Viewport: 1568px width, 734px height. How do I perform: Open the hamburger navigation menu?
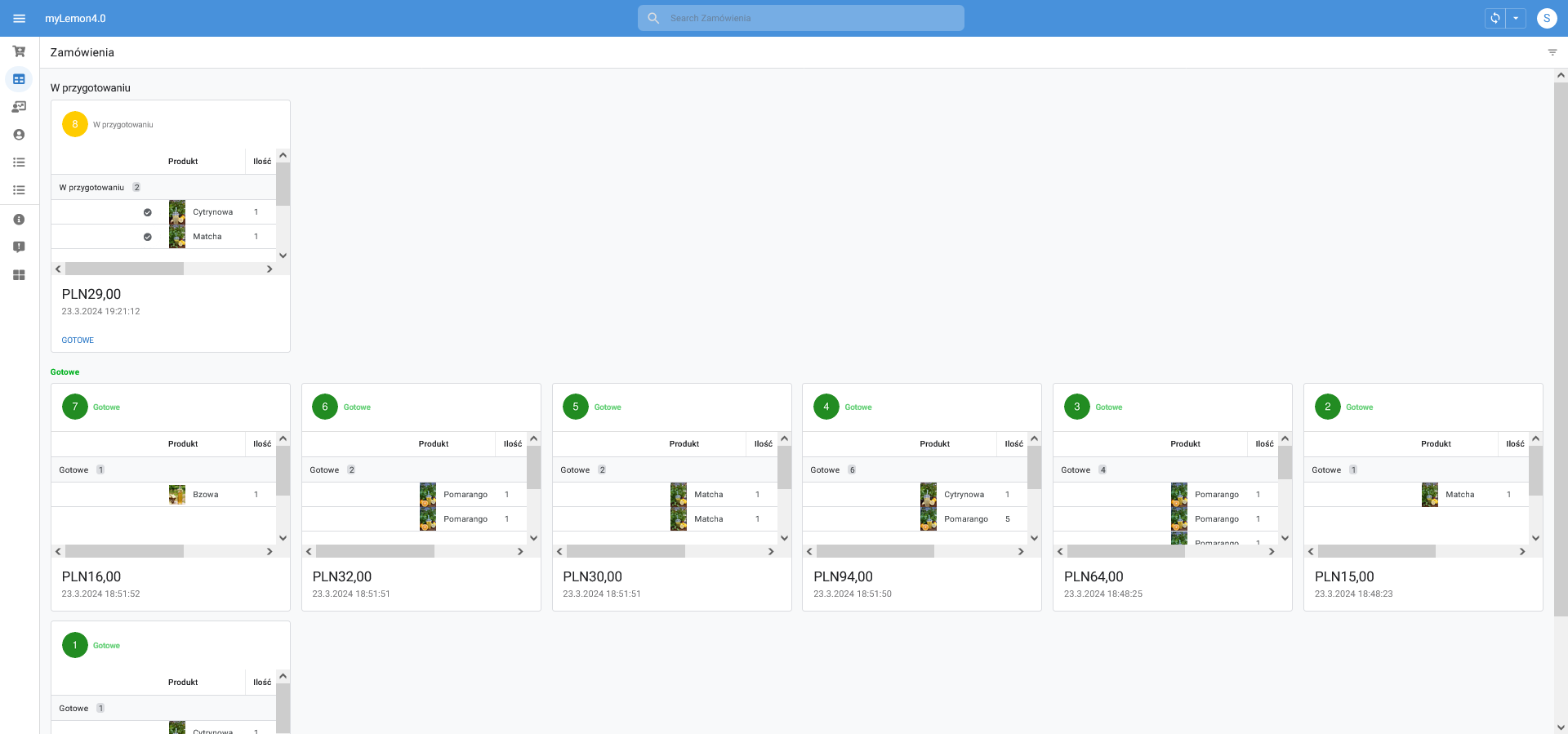[20, 18]
